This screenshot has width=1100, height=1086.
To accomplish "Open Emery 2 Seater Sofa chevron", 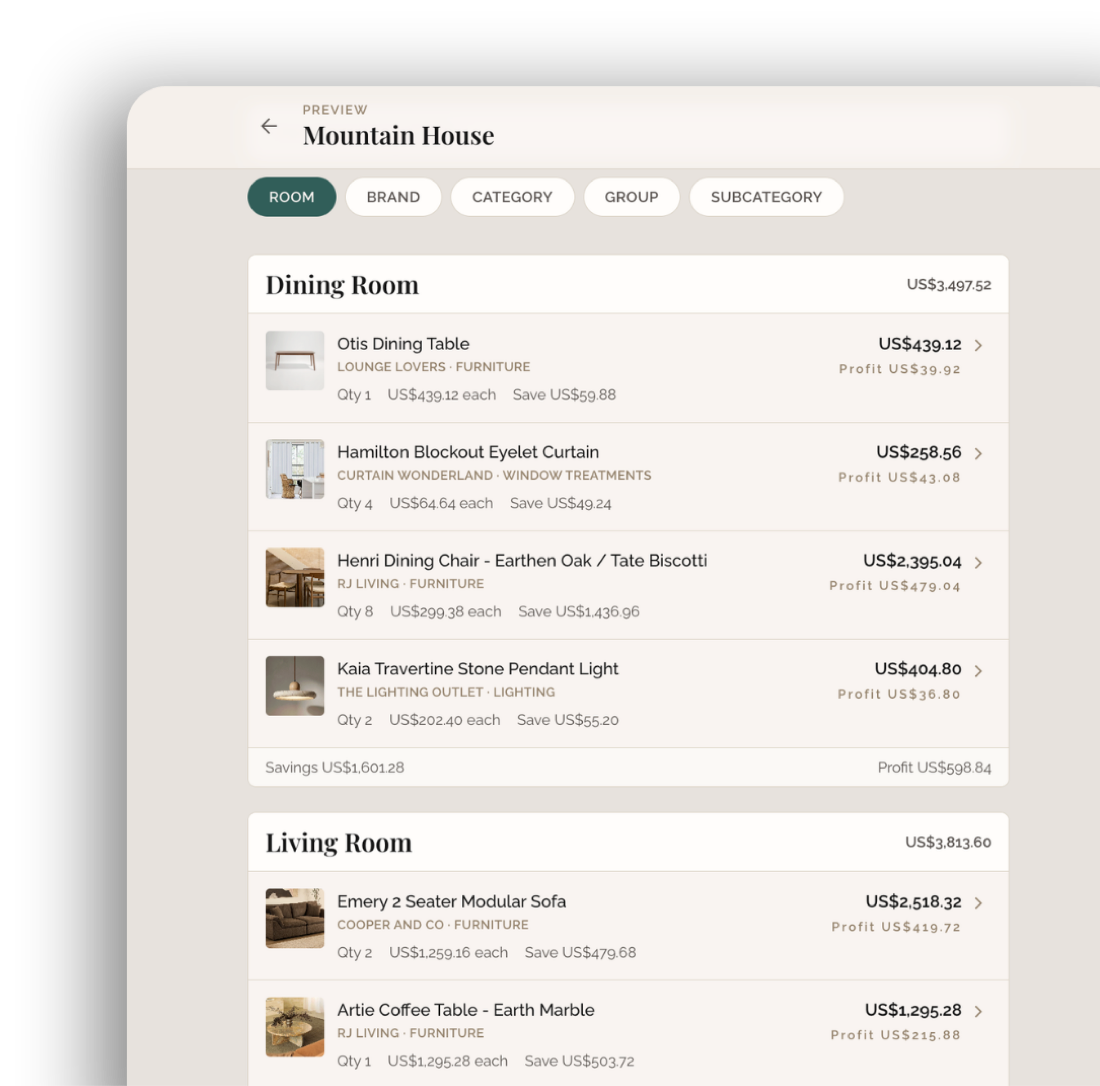I will coord(979,903).
